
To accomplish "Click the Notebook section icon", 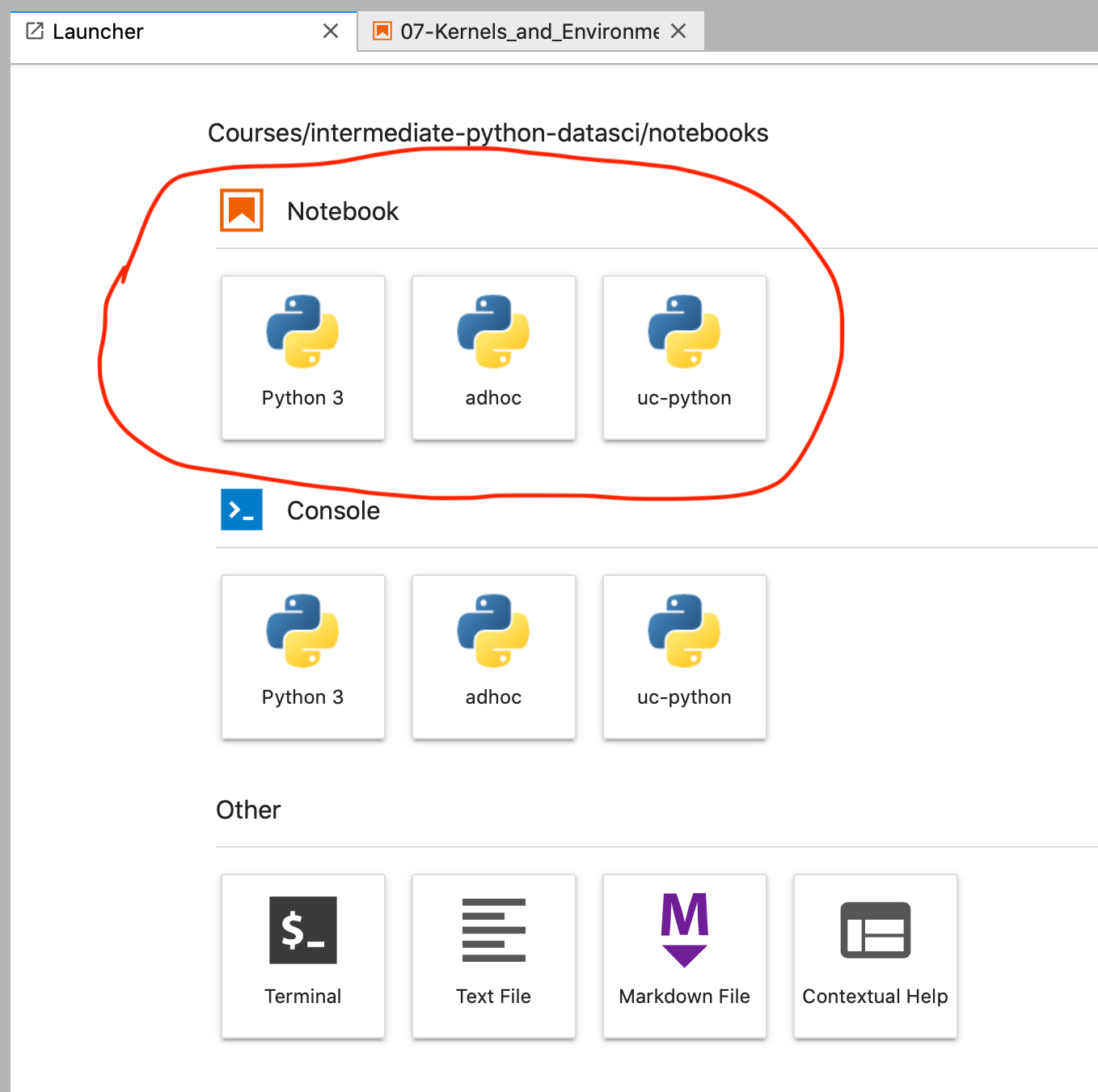I will (242, 210).
